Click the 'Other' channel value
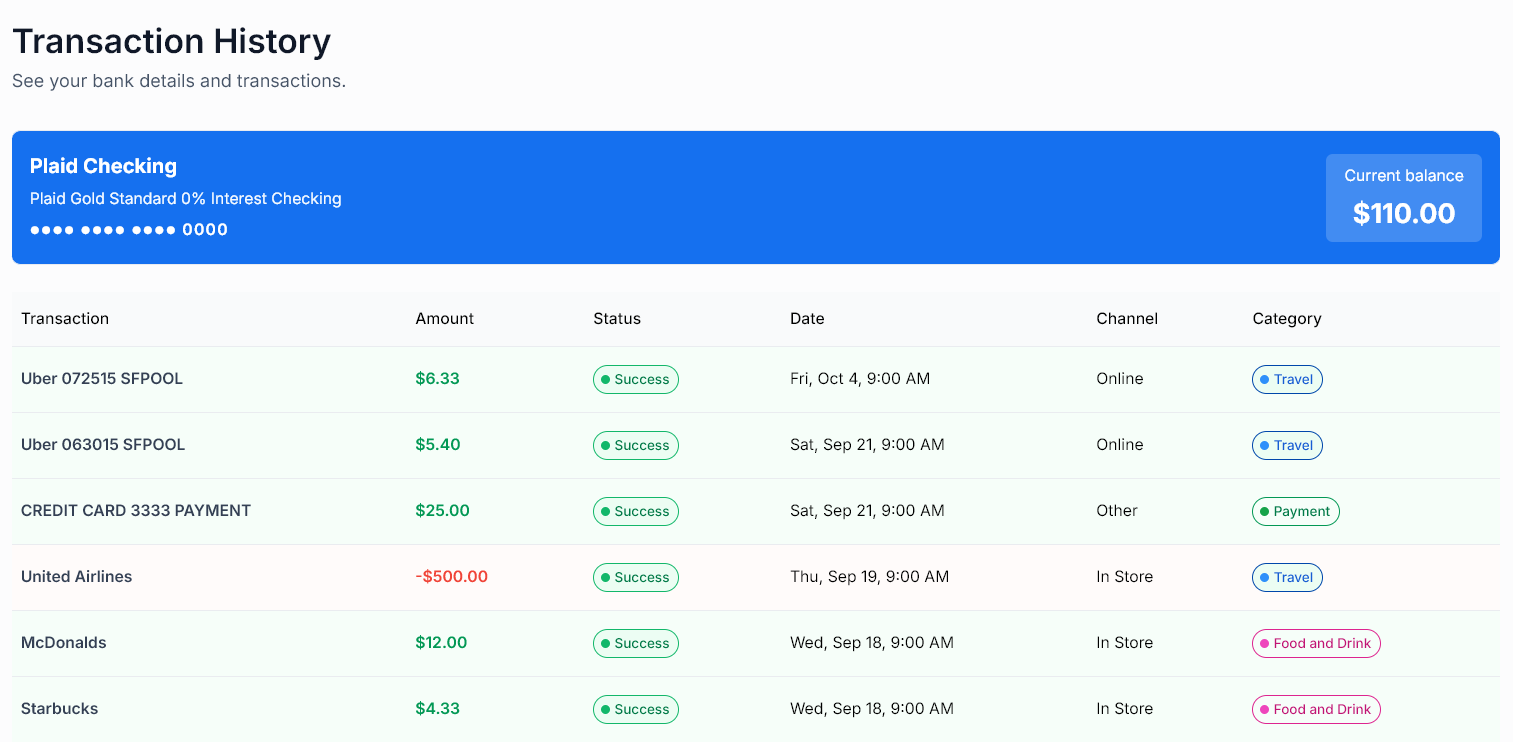 click(1117, 511)
